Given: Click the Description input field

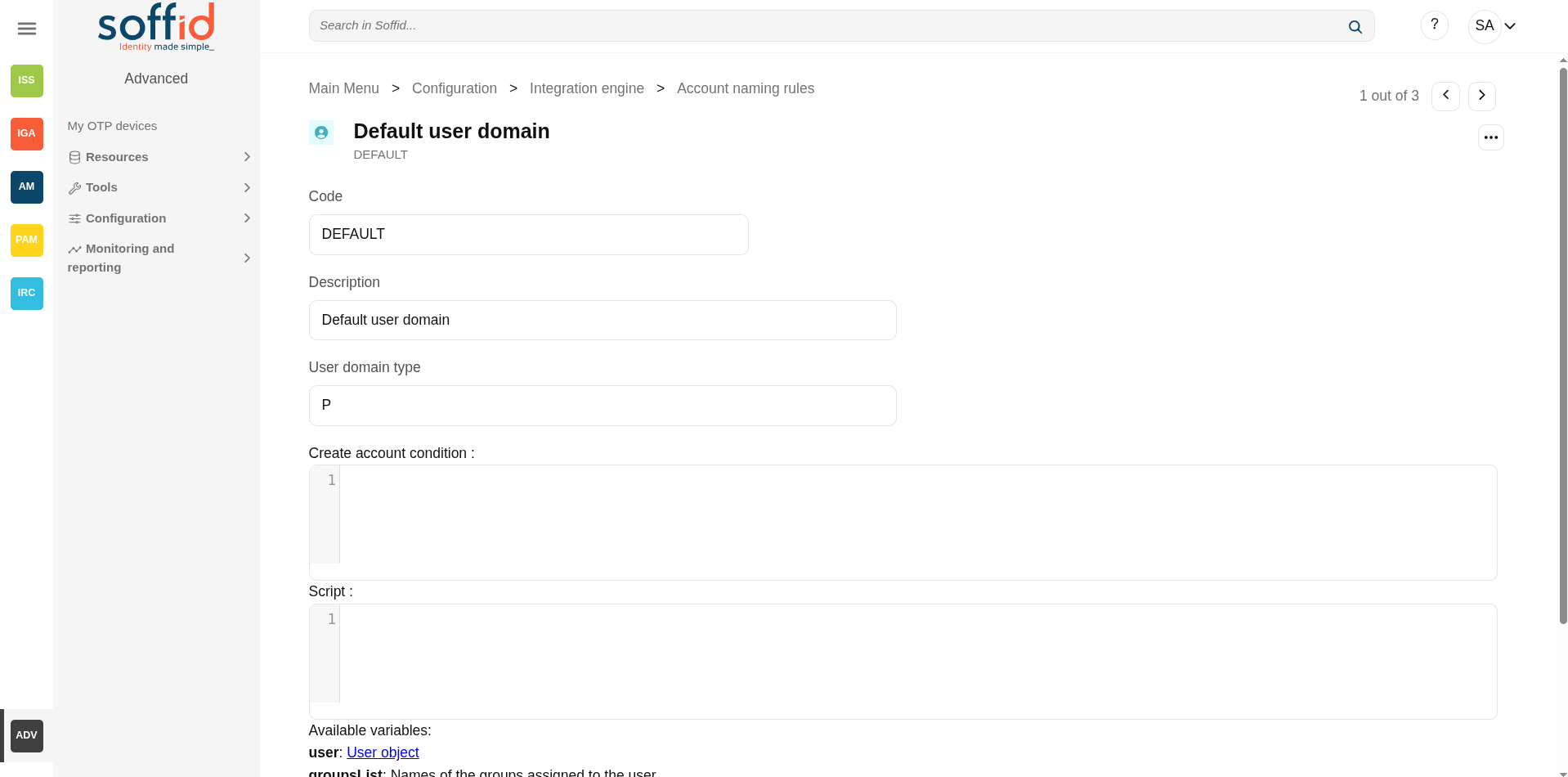Looking at the screenshot, I should coord(603,321).
